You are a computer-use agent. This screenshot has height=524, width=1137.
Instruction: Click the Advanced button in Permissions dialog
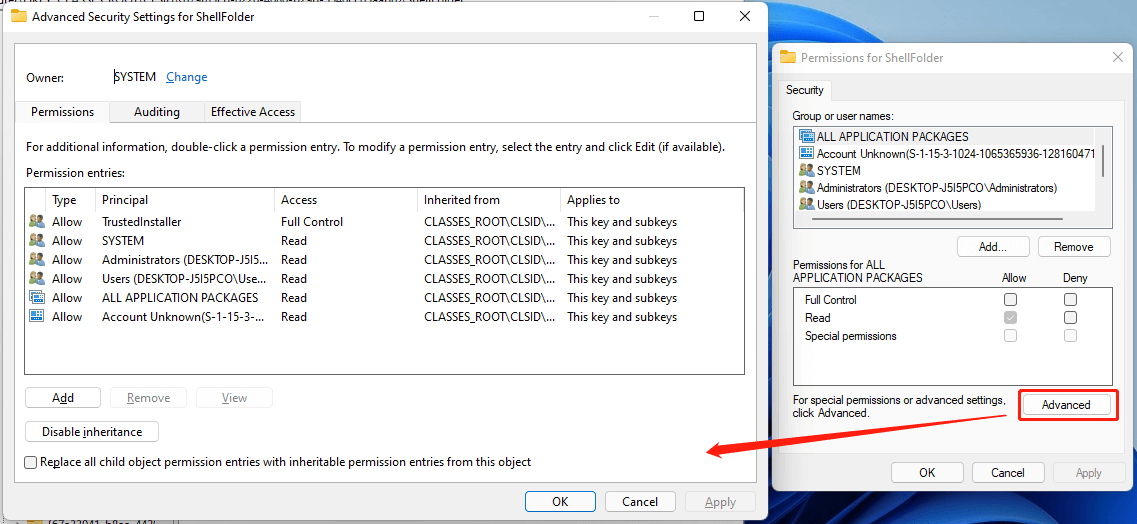tap(1066, 405)
